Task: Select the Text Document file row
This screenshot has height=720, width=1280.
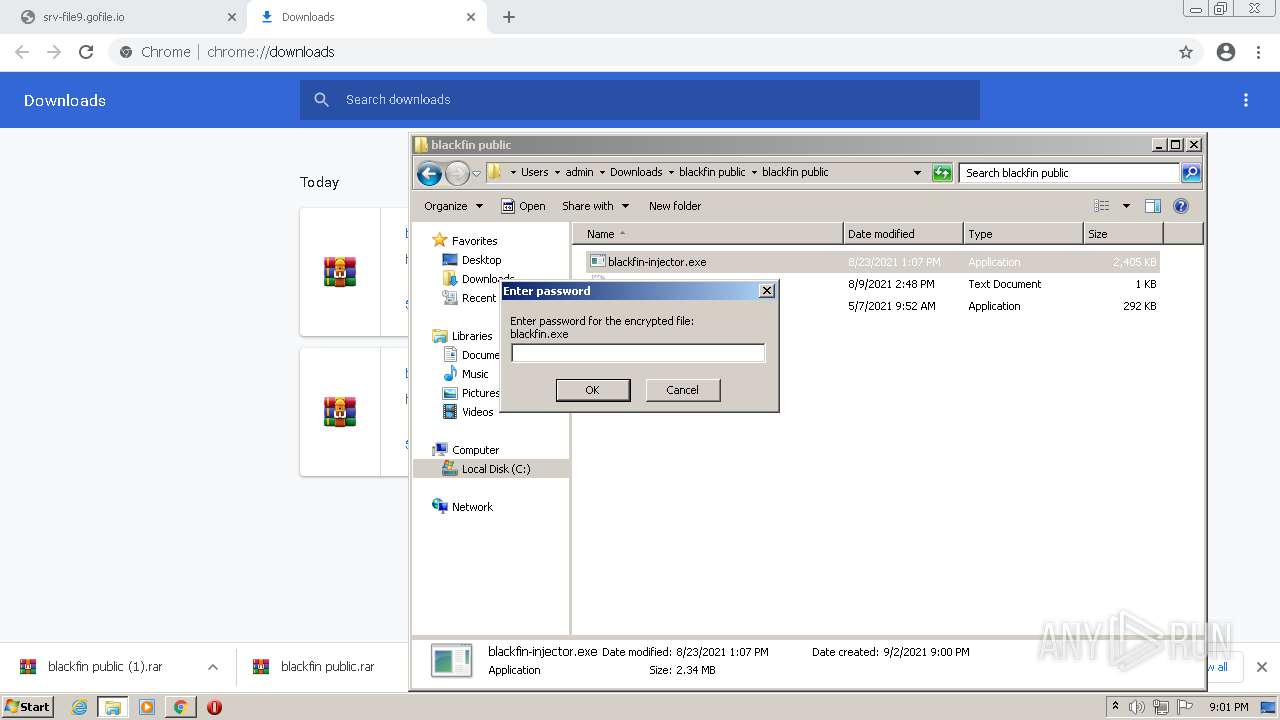Action: click(x=872, y=284)
